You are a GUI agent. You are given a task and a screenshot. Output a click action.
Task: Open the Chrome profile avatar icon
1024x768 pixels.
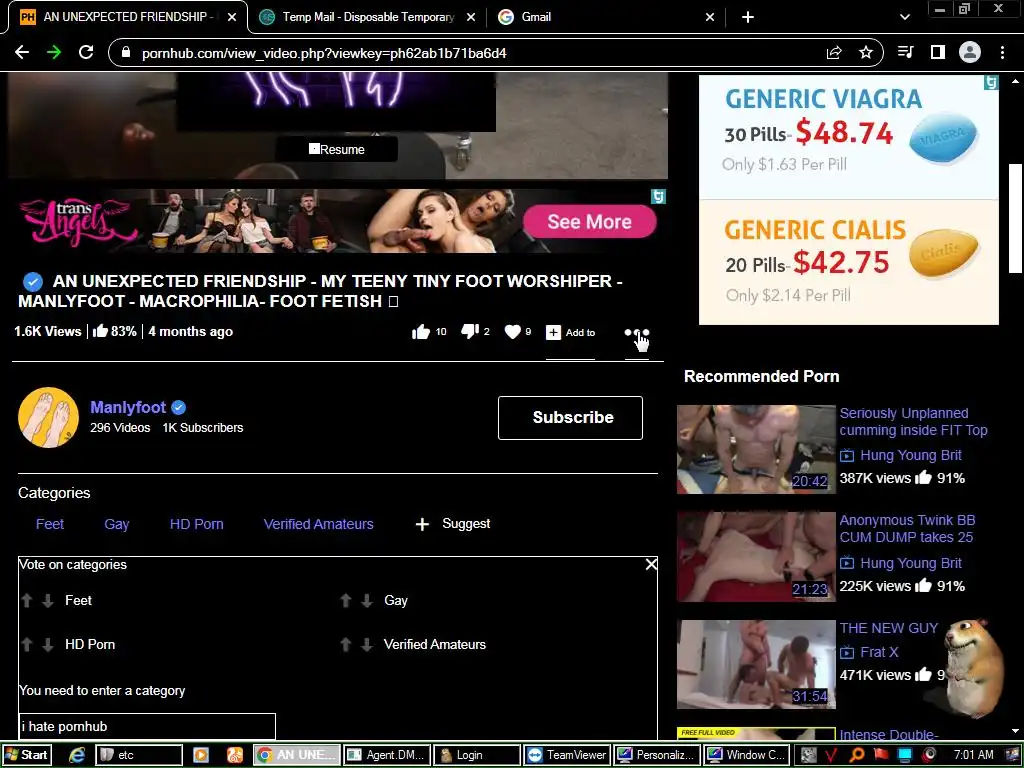(970, 52)
